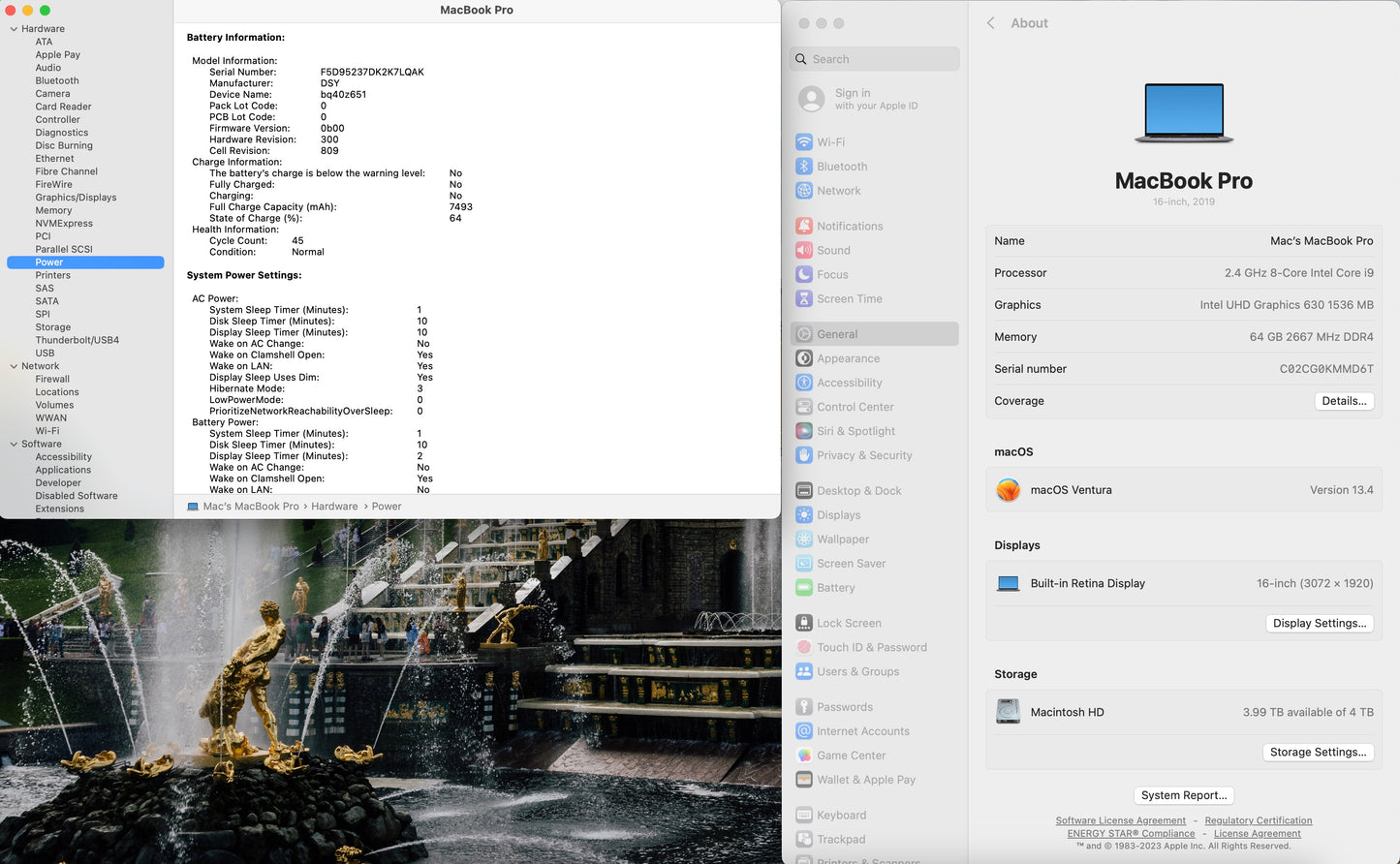The height and width of the screenshot is (864, 1400).
Task: Collapse the Hardware section in System Information
Action: (x=14, y=29)
